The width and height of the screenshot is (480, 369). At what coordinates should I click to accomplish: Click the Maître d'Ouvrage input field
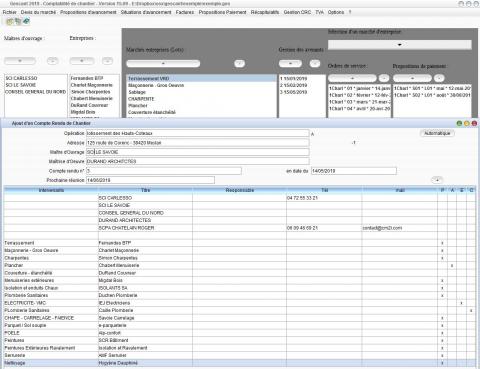197,152
